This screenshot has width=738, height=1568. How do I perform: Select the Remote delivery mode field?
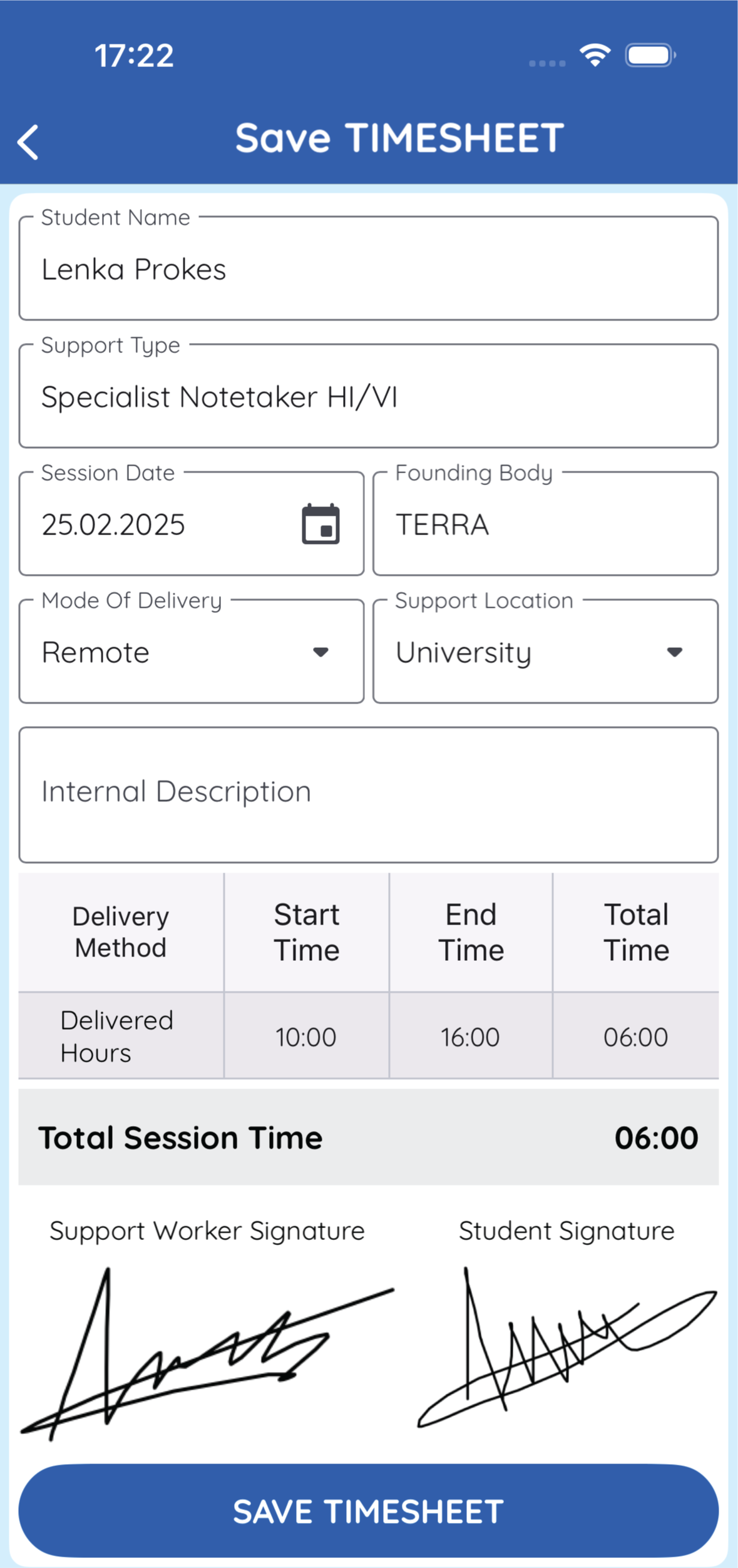(x=192, y=652)
